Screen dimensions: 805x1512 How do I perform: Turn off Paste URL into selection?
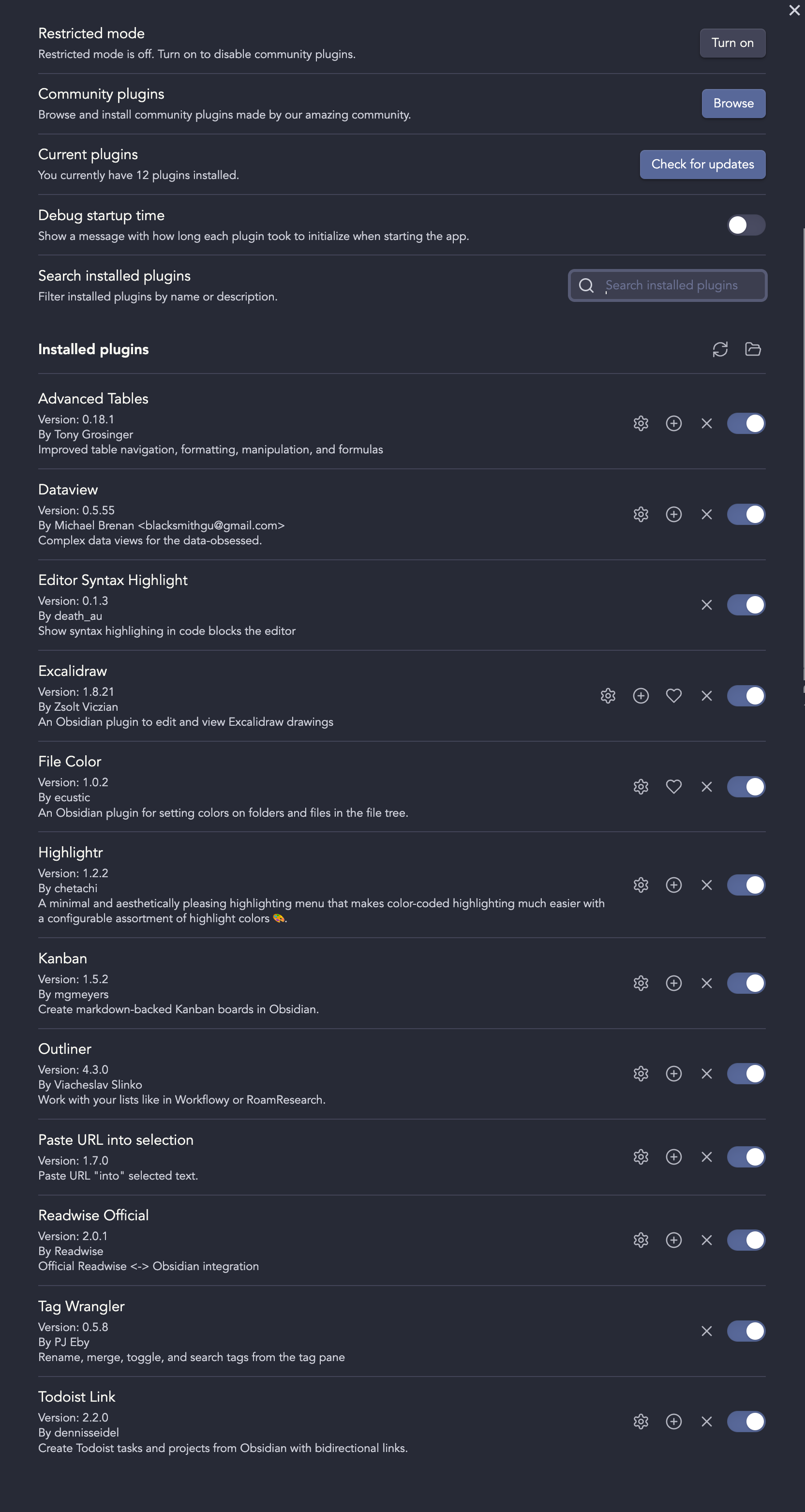pos(746,1157)
